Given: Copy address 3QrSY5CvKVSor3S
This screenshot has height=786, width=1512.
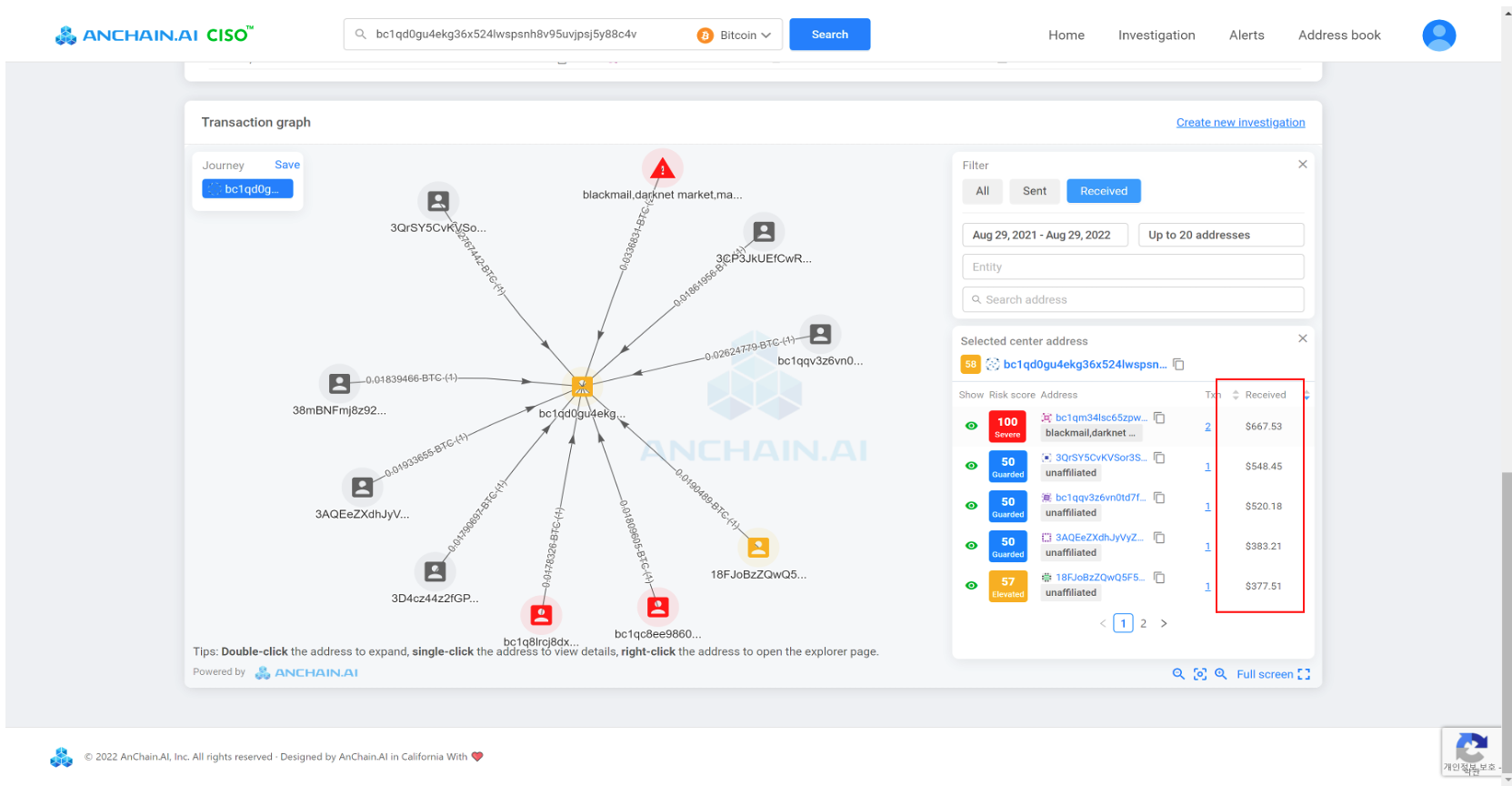Looking at the screenshot, I should [1159, 458].
